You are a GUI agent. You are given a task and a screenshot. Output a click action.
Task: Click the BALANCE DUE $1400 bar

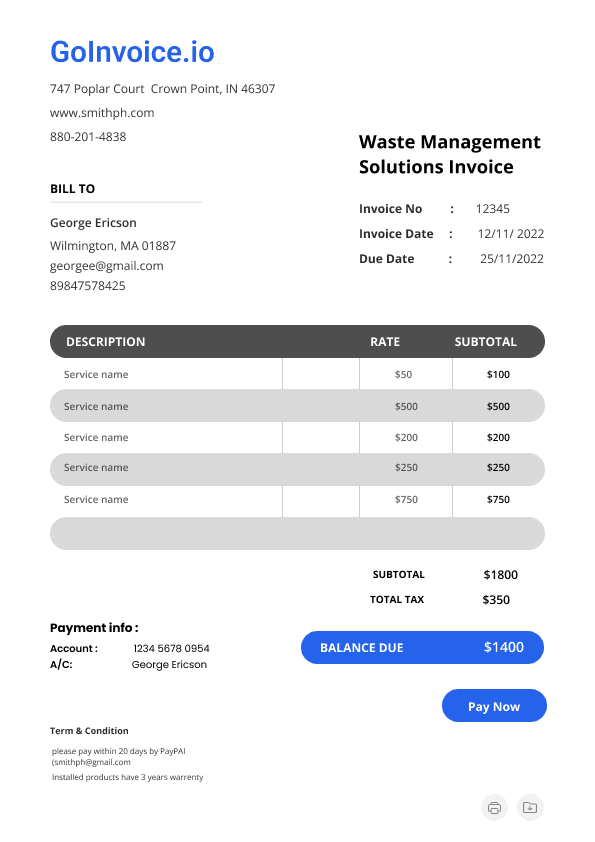coord(422,648)
